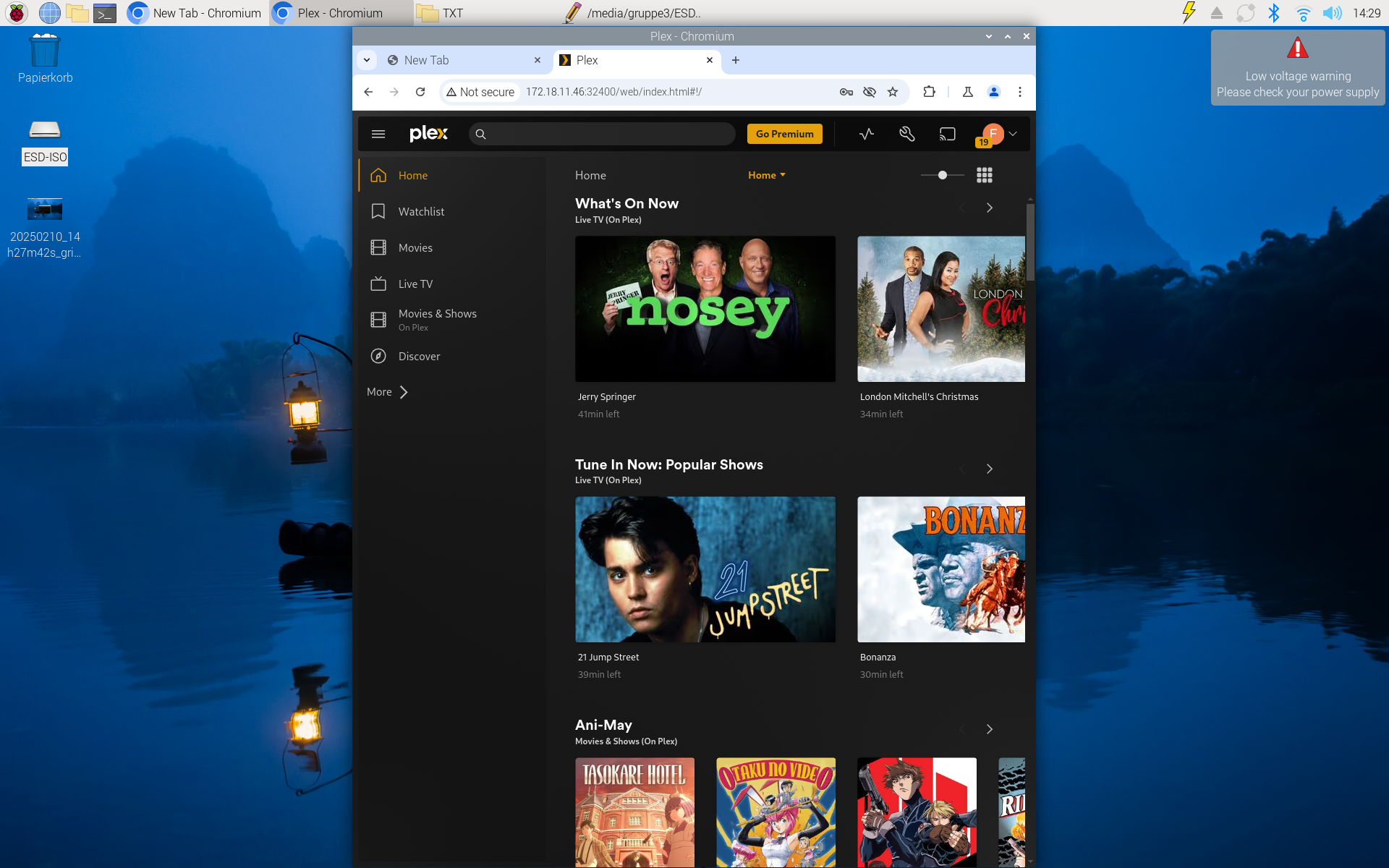This screenshot has height=868, width=1389.
Task: Focus the Plex search field
Action: (602, 134)
